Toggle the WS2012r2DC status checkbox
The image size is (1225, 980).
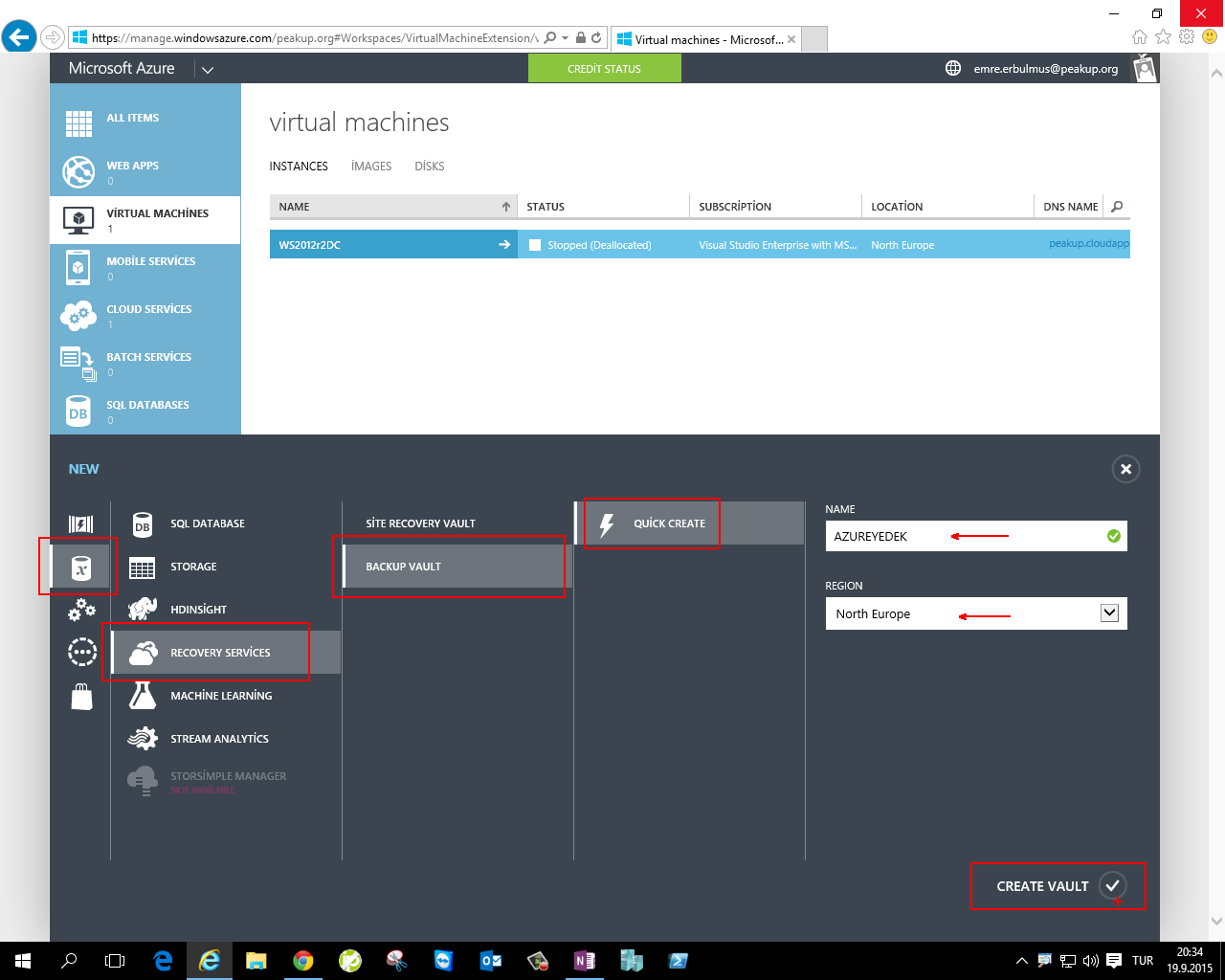pyautogui.click(x=535, y=245)
